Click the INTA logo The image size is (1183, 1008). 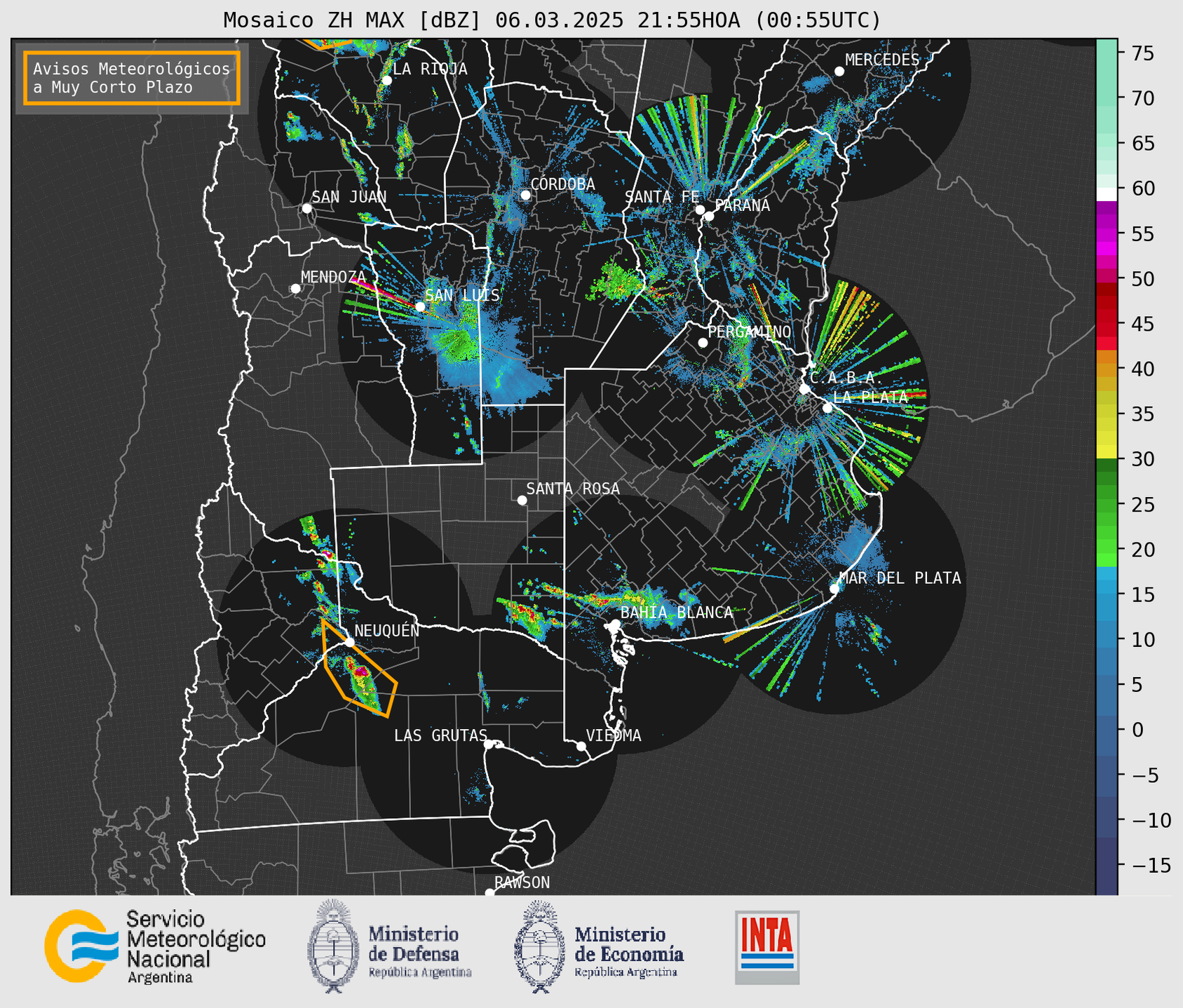tap(767, 947)
